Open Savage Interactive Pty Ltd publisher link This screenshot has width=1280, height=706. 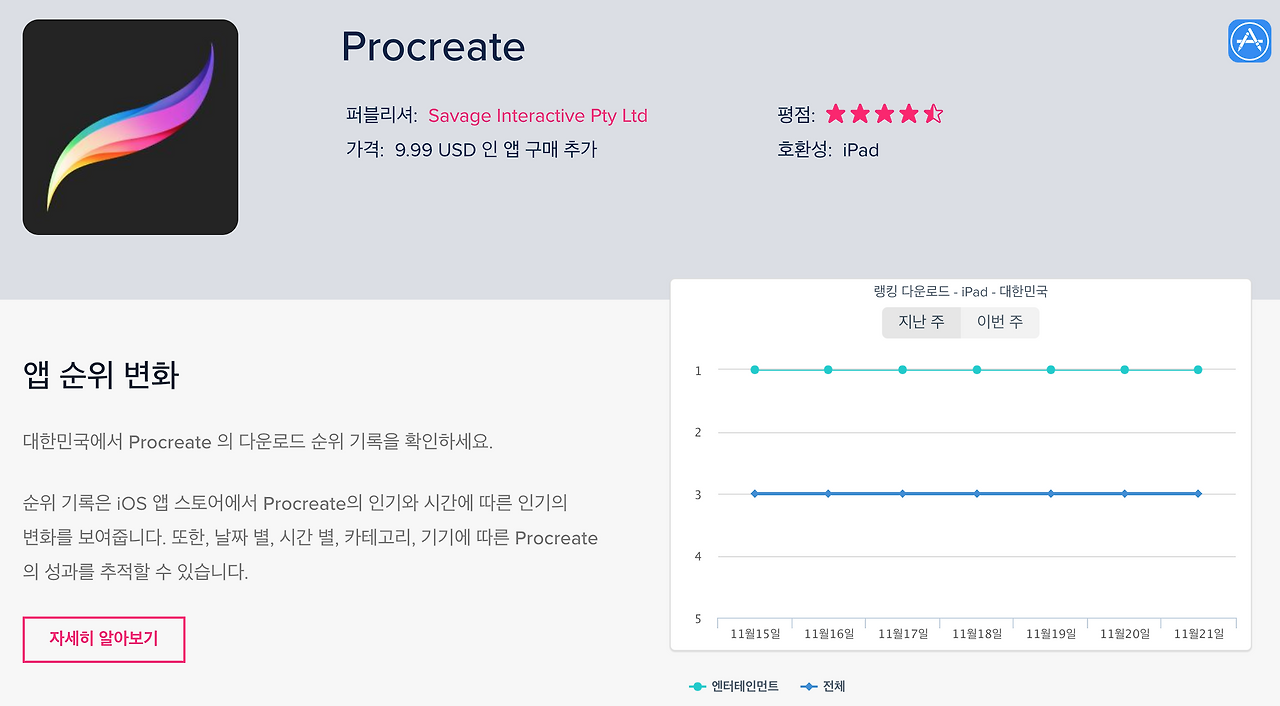pyautogui.click(x=537, y=115)
